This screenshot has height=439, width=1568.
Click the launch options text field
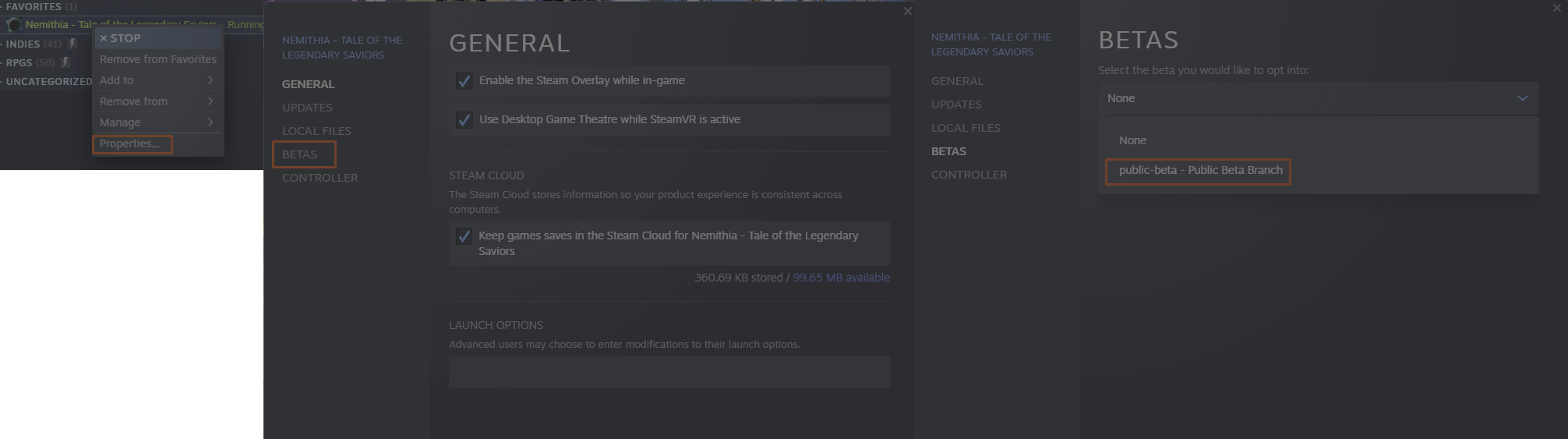(669, 372)
